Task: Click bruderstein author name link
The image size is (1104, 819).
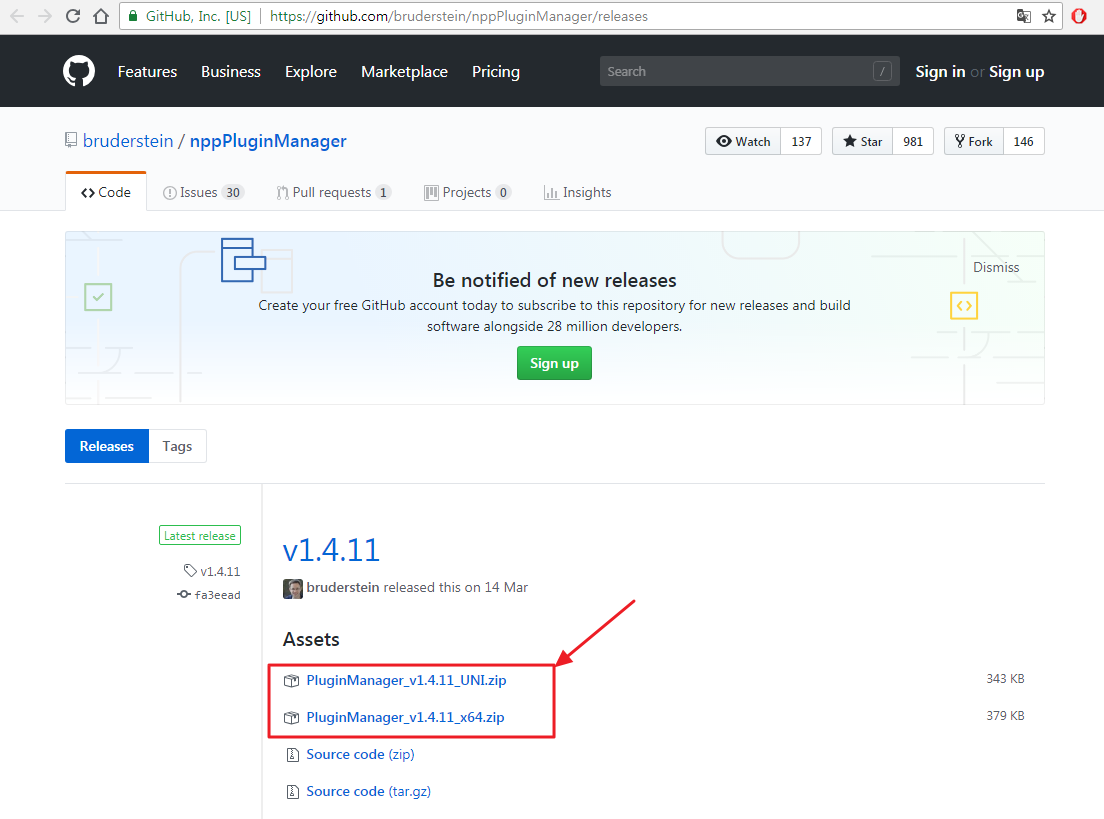Action: click(343, 587)
